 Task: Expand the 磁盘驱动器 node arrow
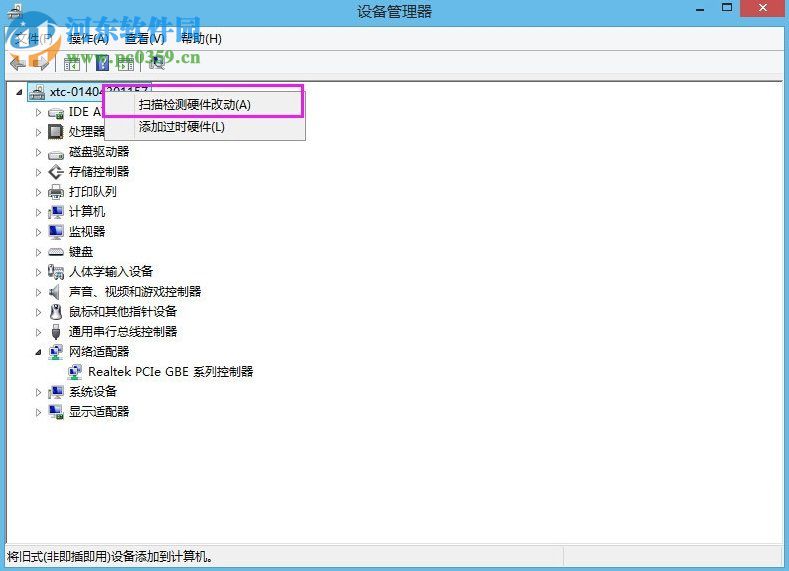coord(38,152)
